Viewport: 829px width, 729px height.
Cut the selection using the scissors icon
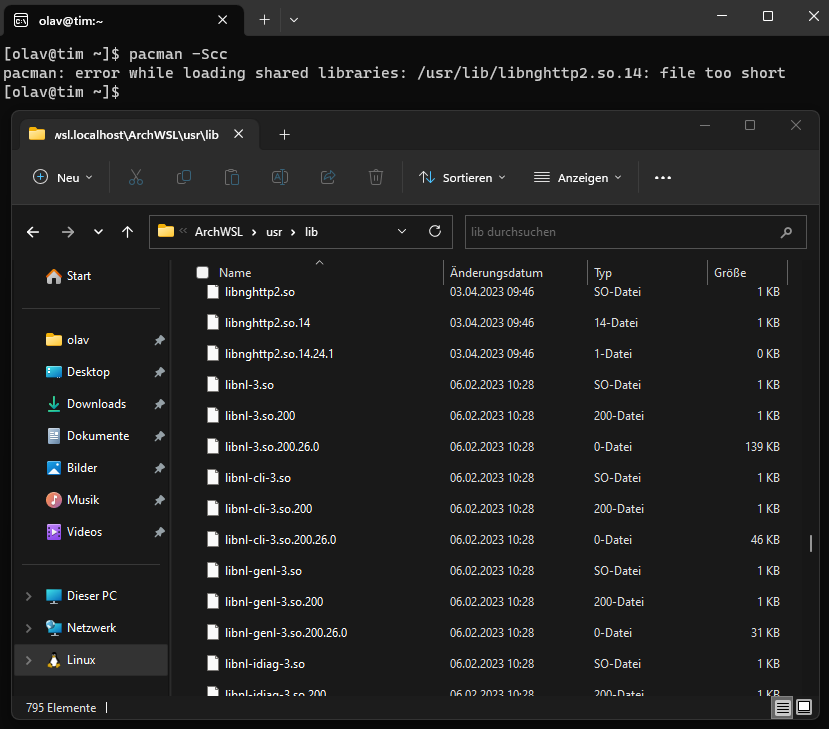pyautogui.click(x=135, y=177)
